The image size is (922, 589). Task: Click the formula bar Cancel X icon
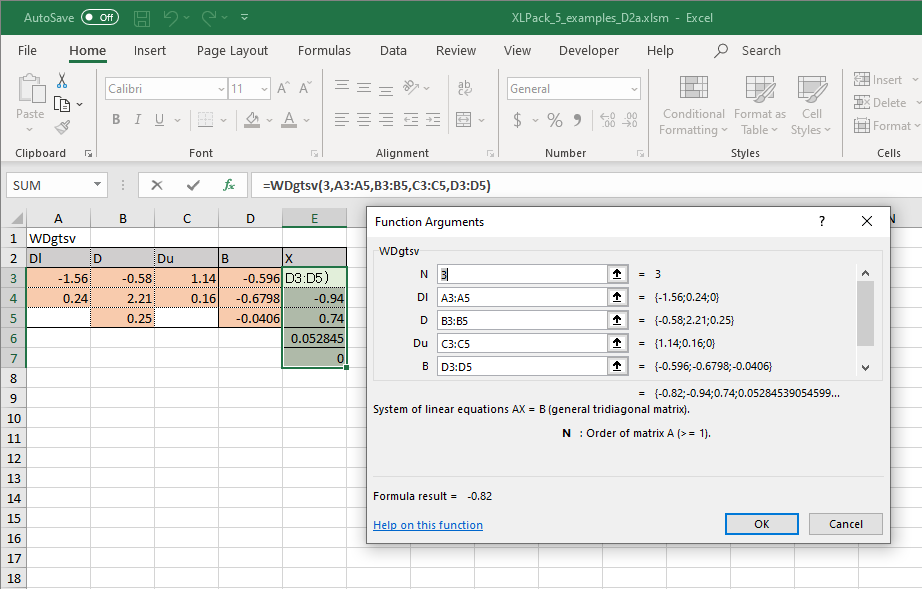(x=156, y=186)
